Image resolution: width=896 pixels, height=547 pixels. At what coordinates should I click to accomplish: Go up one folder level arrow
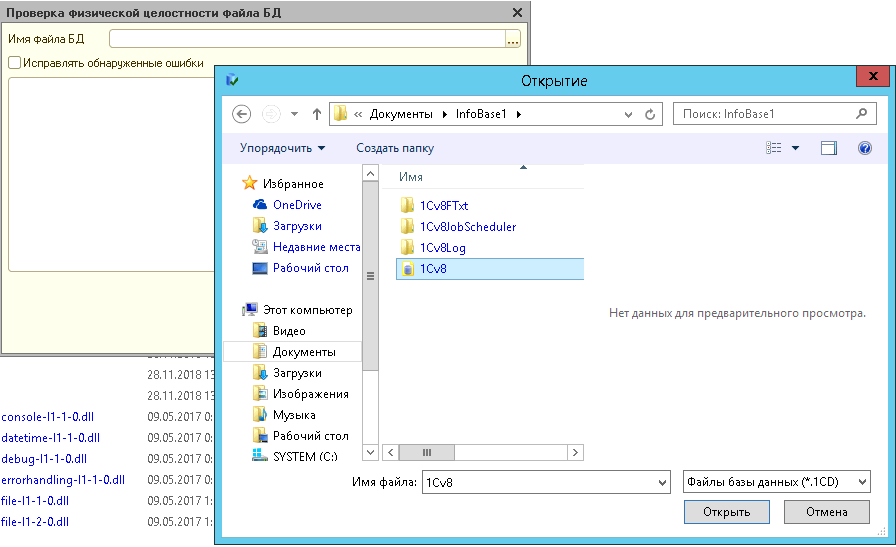coord(317,114)
